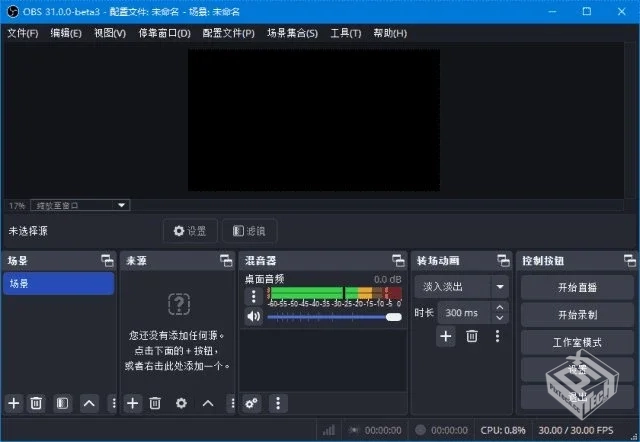Open the 停靠窗口(D) menu
Image resolution: width=640 pixels, height=442 pixels.
(164, 33)
